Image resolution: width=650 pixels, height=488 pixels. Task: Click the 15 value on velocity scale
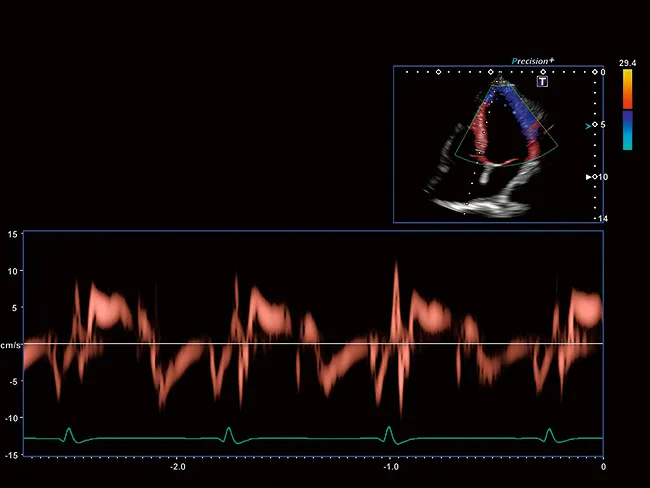(x=13, y=234)
